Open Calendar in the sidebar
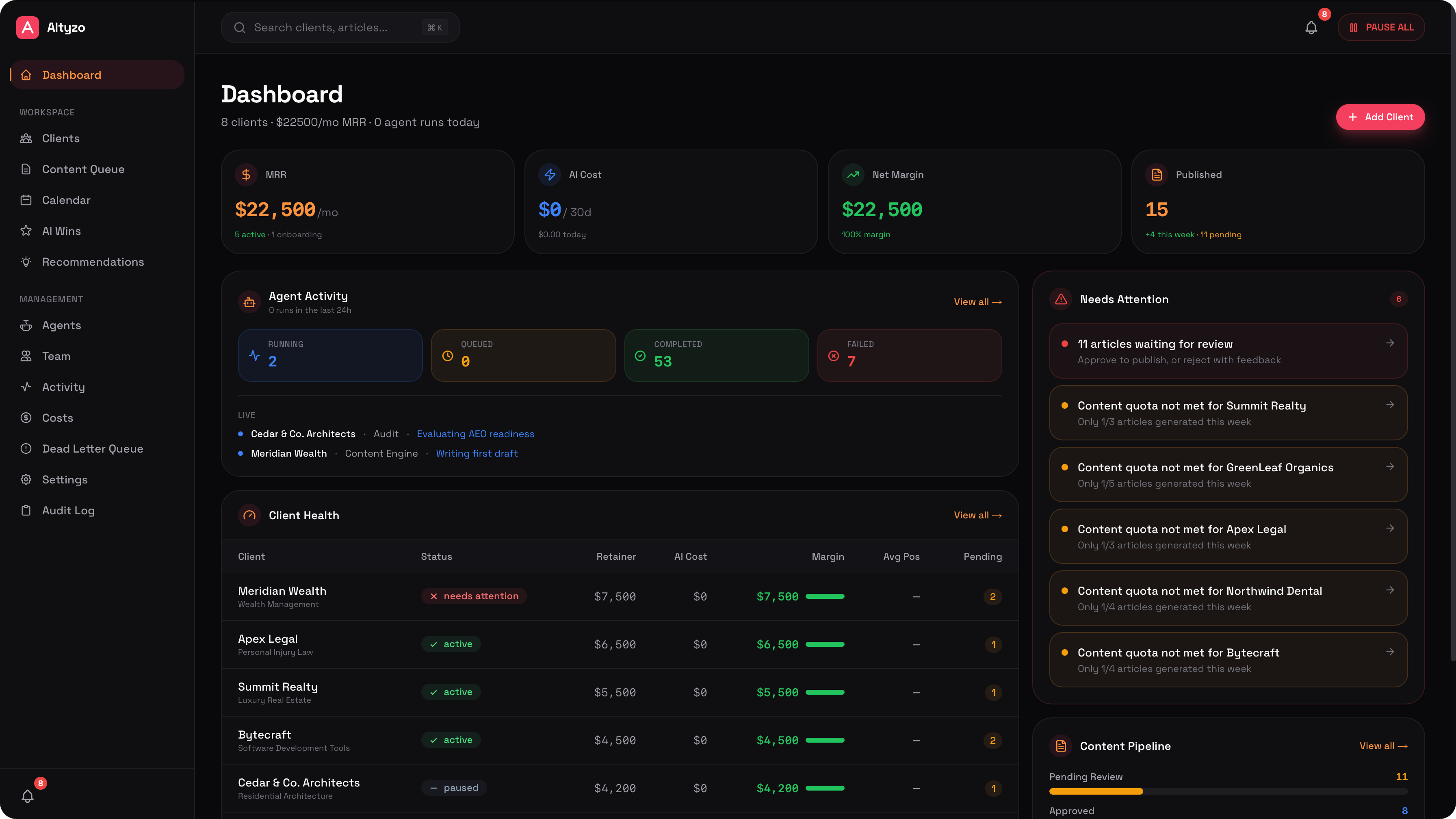This screenshot has height=819, width=1456. (x=97, y=200)
